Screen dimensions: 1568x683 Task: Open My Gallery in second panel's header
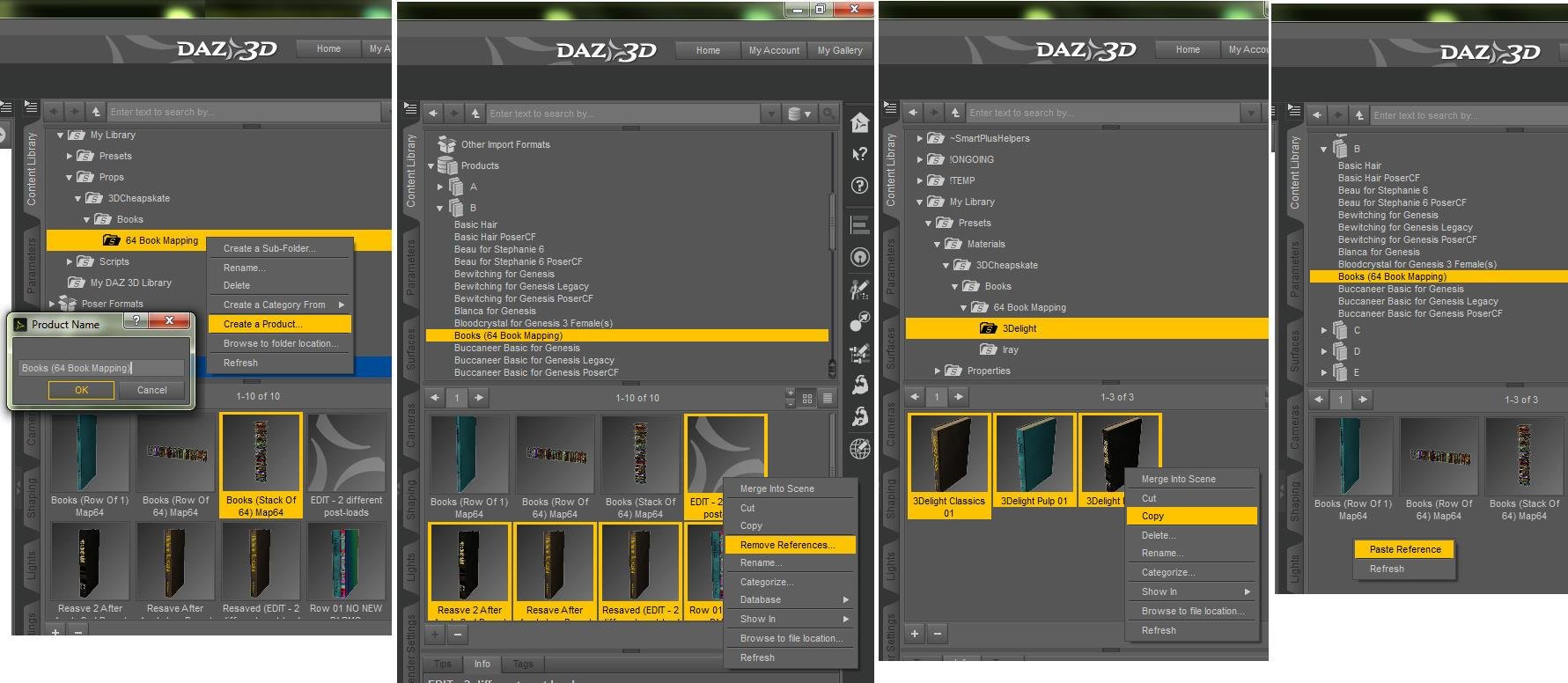tap(840, 50)
